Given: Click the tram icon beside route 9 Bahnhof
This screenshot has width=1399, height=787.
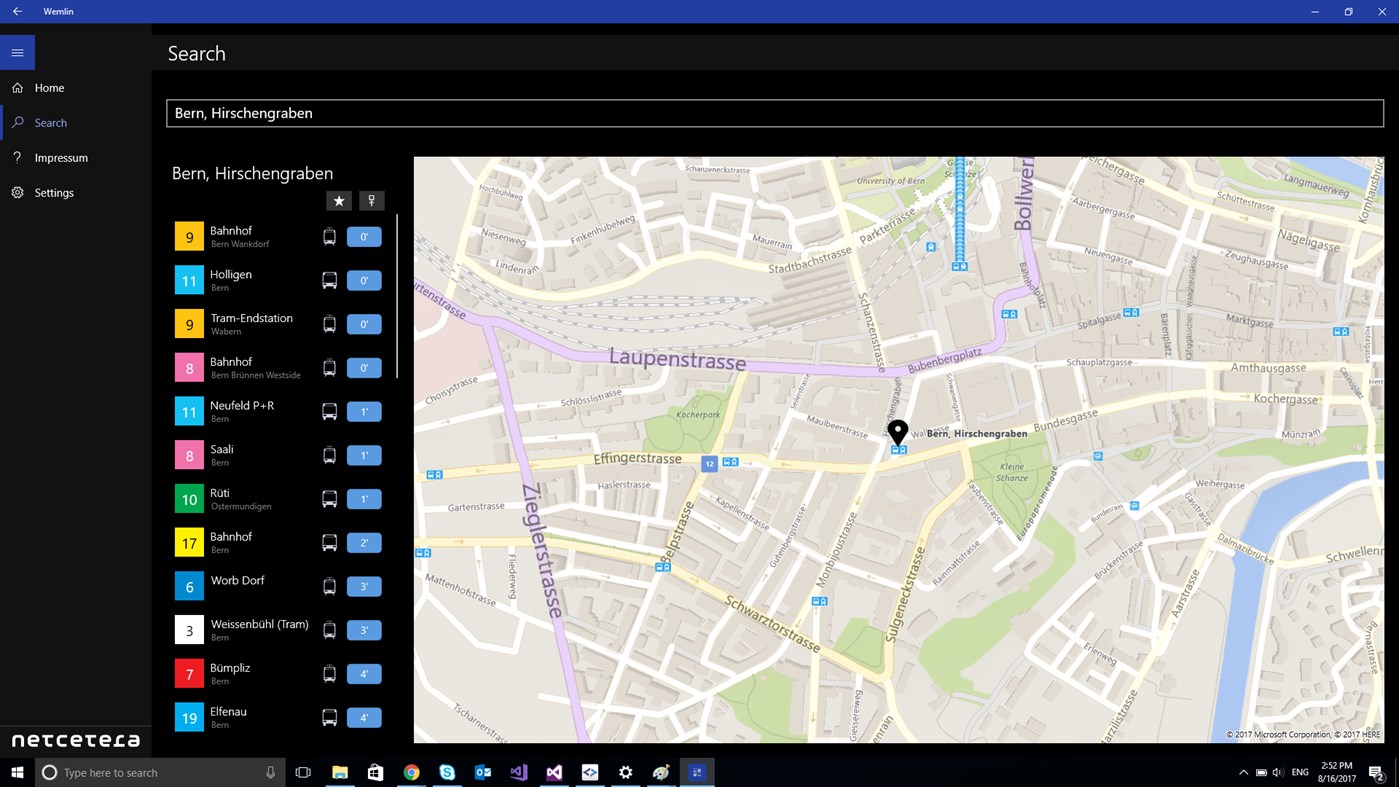Looking at the screenshot, I should (x=330, y=236).
